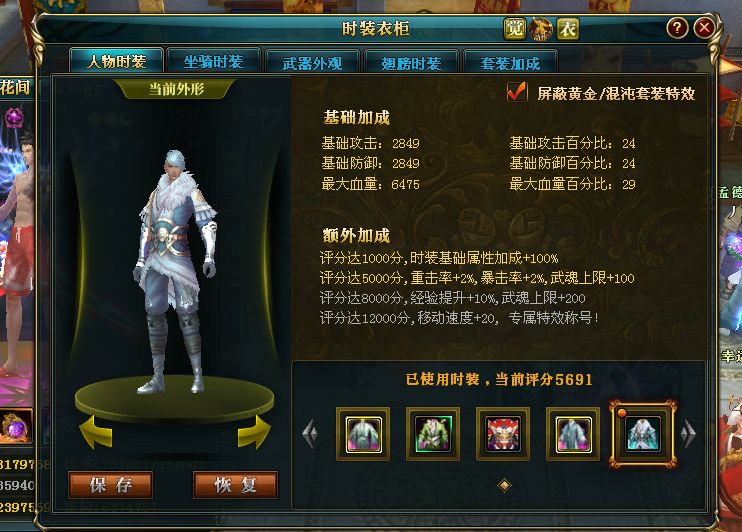
Task: Select the highlighted white fur outfit icon
Action: coord(643,434)
